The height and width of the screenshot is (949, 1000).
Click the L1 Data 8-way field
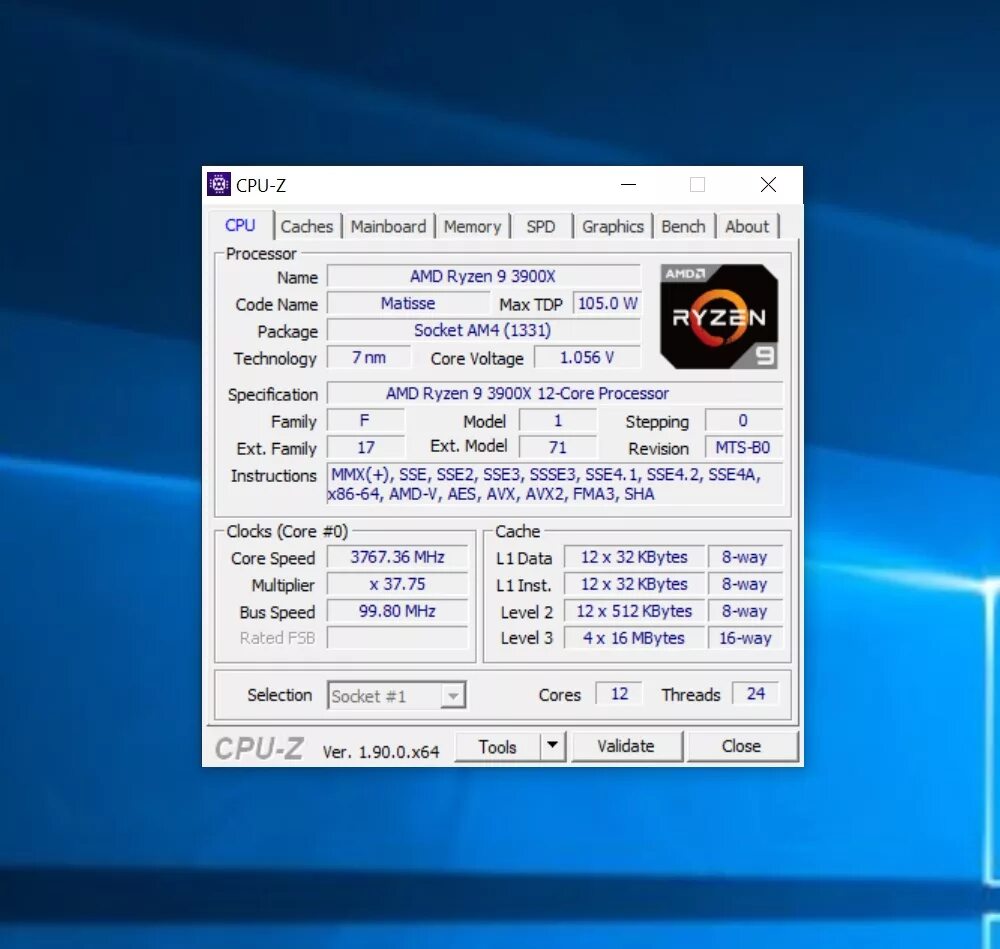click(x=745, y=557)
